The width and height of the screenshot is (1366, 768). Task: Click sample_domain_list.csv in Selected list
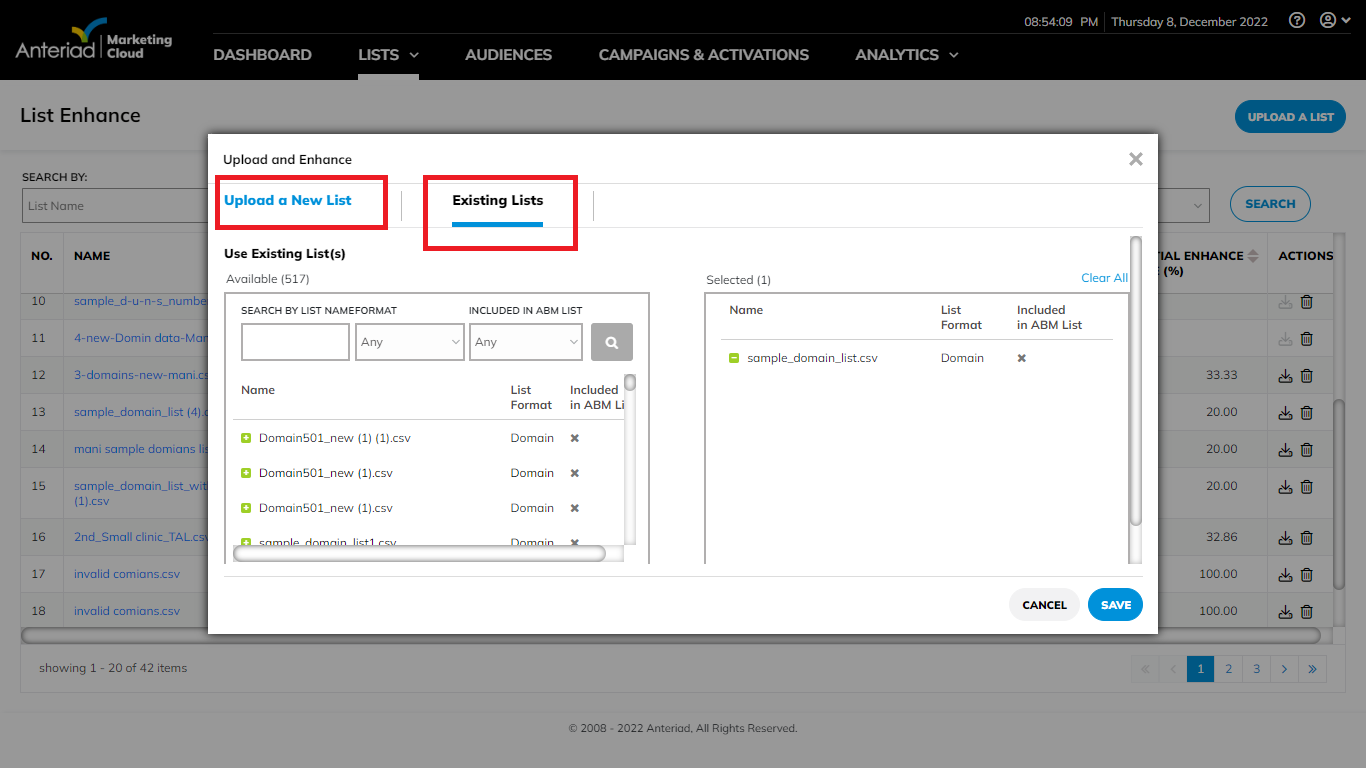pos(812,358)
